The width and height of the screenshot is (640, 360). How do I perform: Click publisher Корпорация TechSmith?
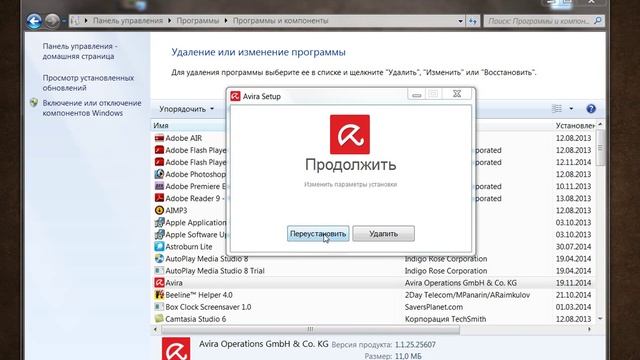click(x=445, y=319)
